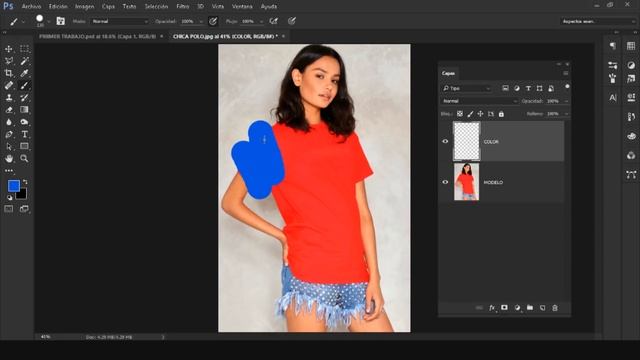640x360 pixels.
Task: Open brush Flujo slider arrow
Action: 261,21
